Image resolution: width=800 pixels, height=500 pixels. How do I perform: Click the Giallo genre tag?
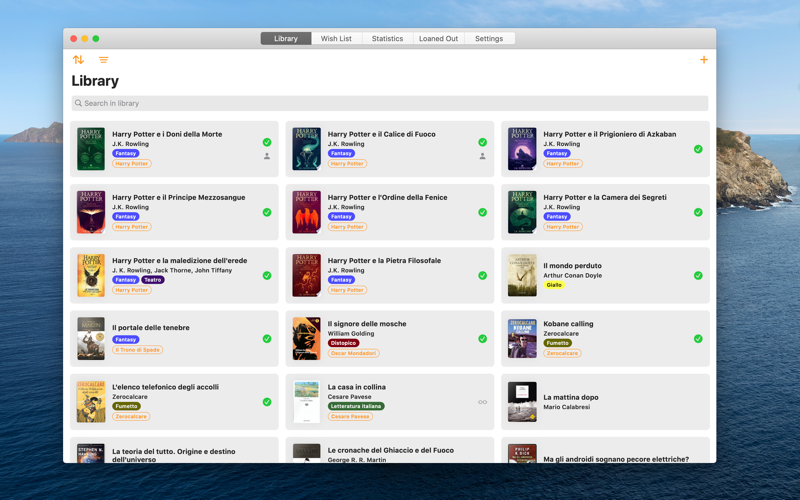554,285
